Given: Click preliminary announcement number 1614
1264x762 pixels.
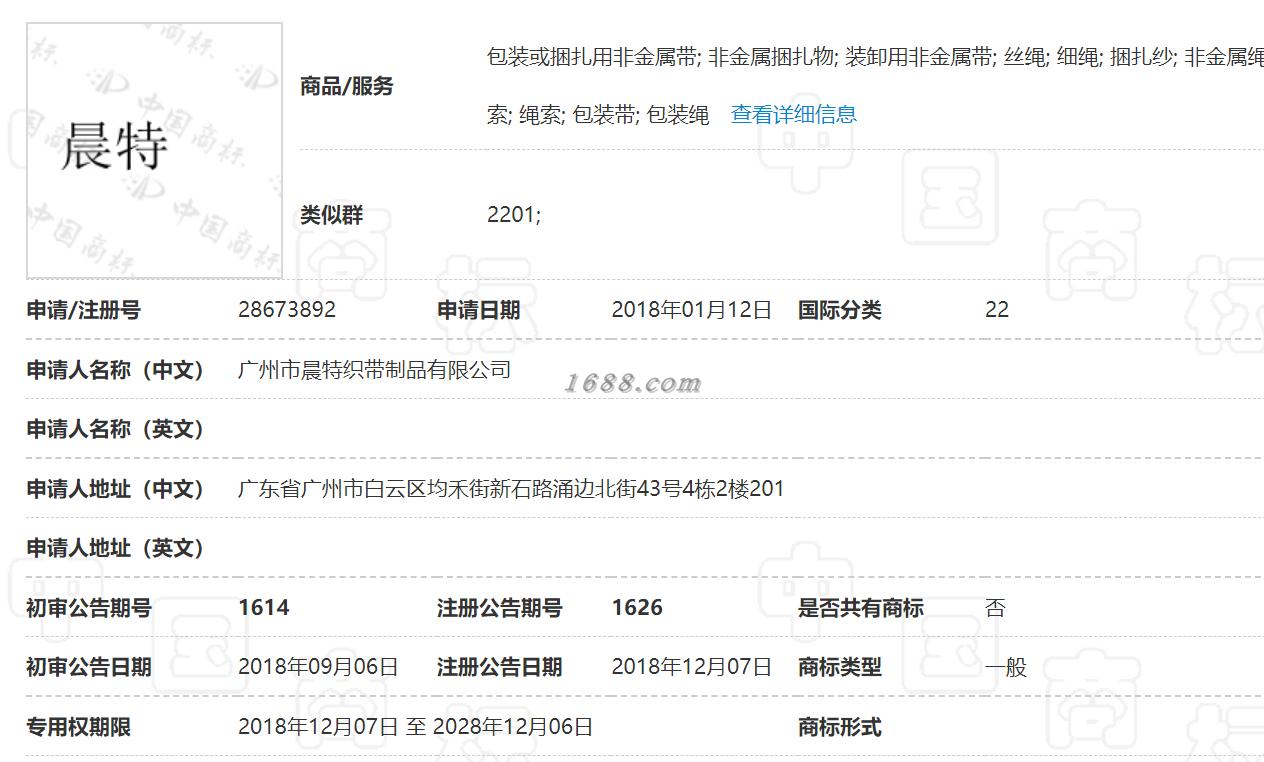Looking at the screenshot, I should tap(264, 608).
